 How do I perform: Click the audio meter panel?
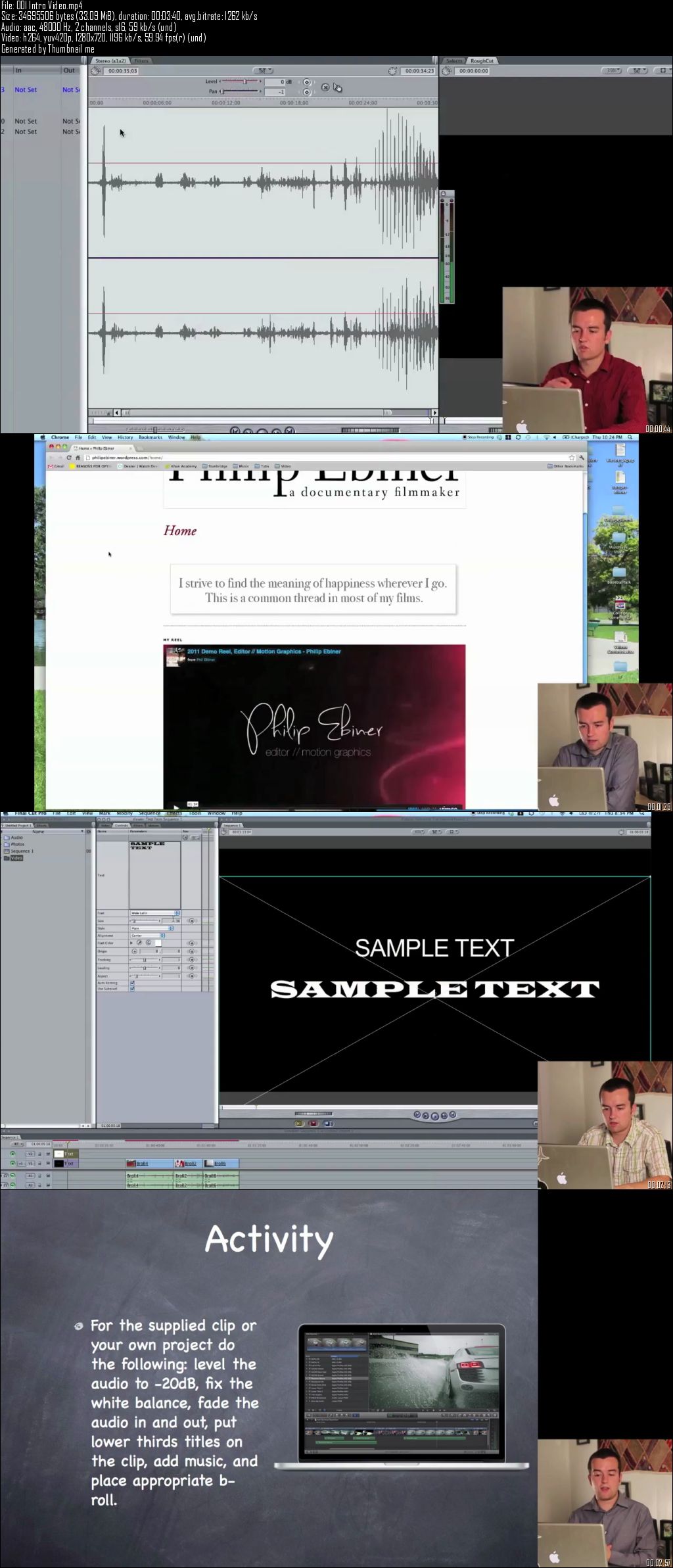click(x=446, y=249)
